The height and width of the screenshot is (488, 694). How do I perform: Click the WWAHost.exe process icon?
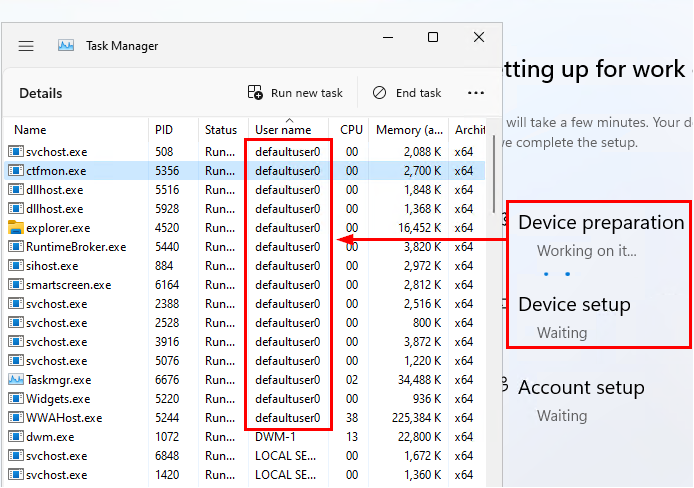point(15,418)
